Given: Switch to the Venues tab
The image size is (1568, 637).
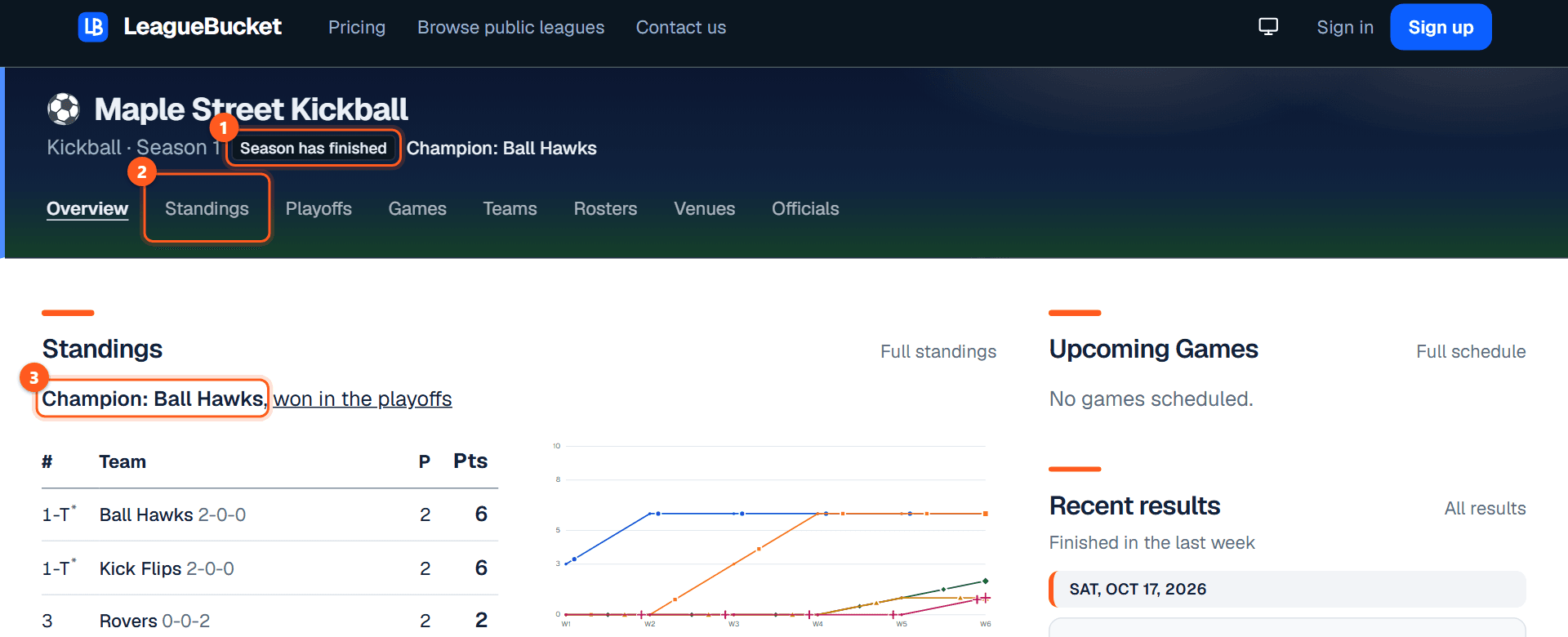Looking at the screenshot, I should [x=704, y=208].
